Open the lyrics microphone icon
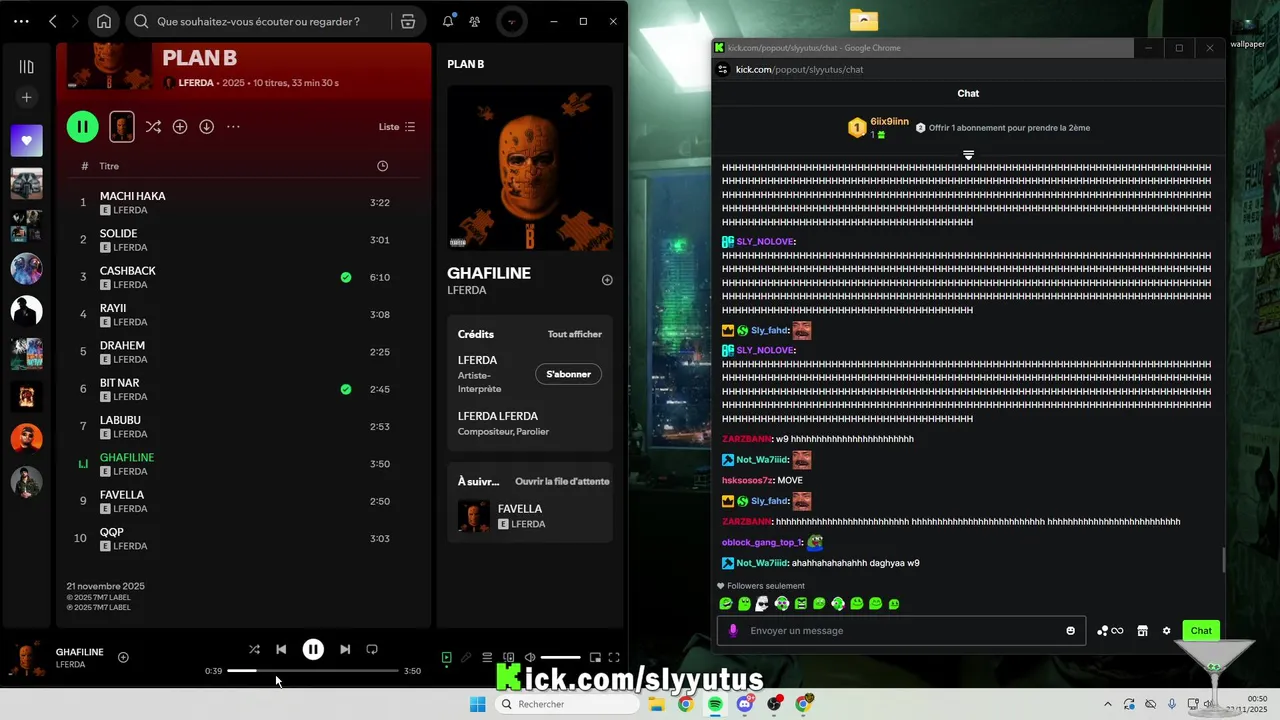 466,657
